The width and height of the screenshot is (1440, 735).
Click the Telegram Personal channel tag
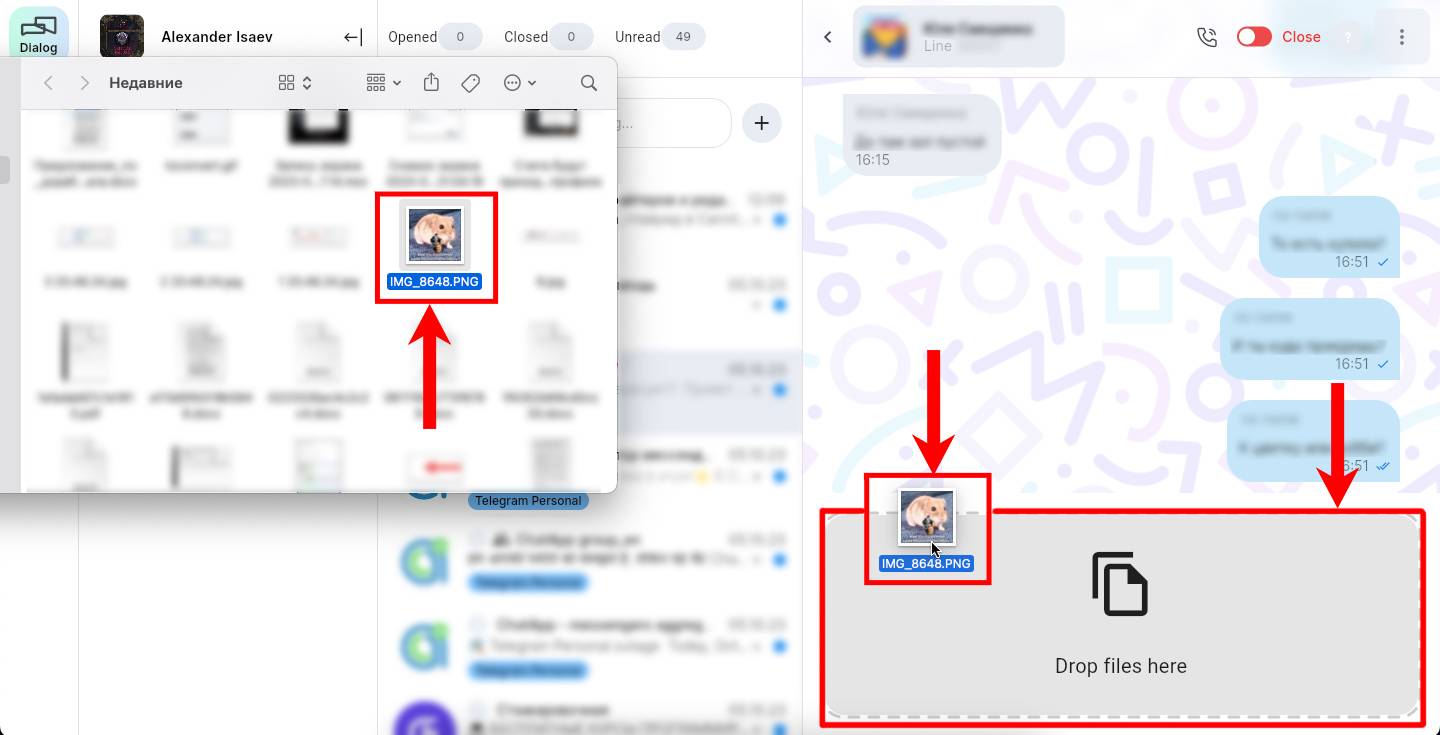coord(528,500)
